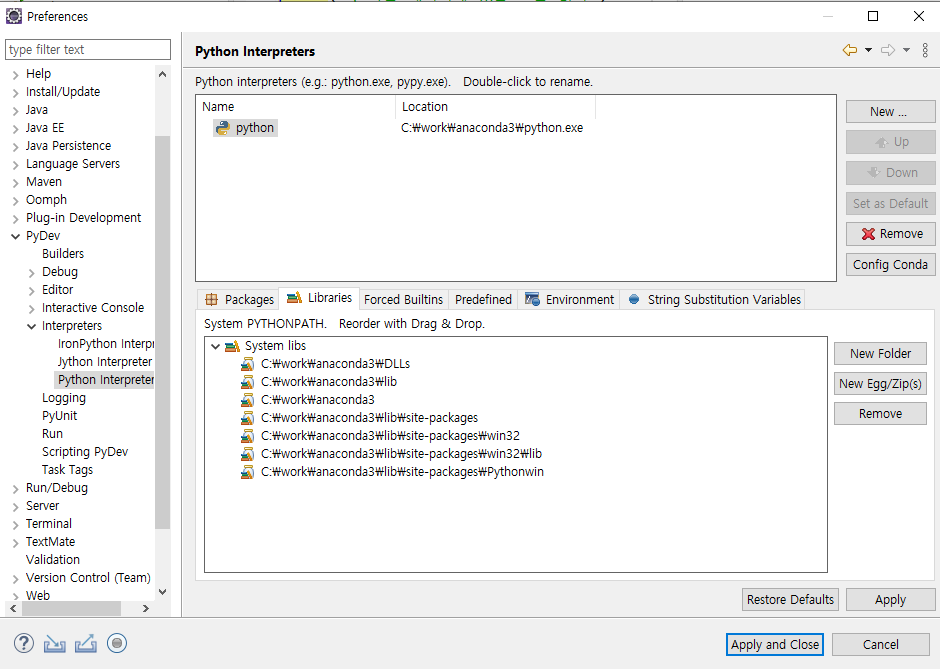The height and width of the screenshot is (669, 940).
Task: Open the view menu three-dots icon
Action: click(925, 50)
